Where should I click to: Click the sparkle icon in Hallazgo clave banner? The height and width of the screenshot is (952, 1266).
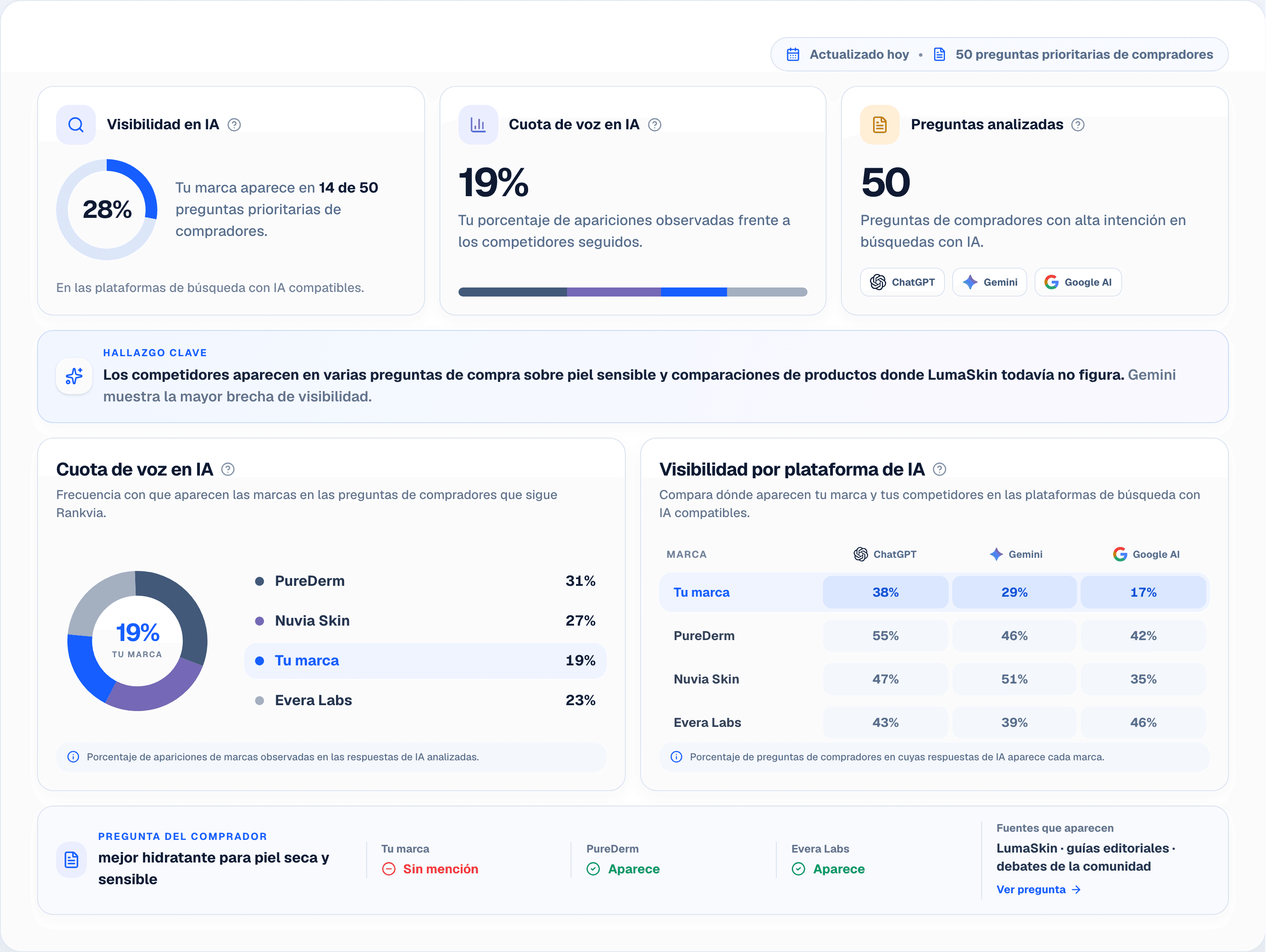(74, 376)
